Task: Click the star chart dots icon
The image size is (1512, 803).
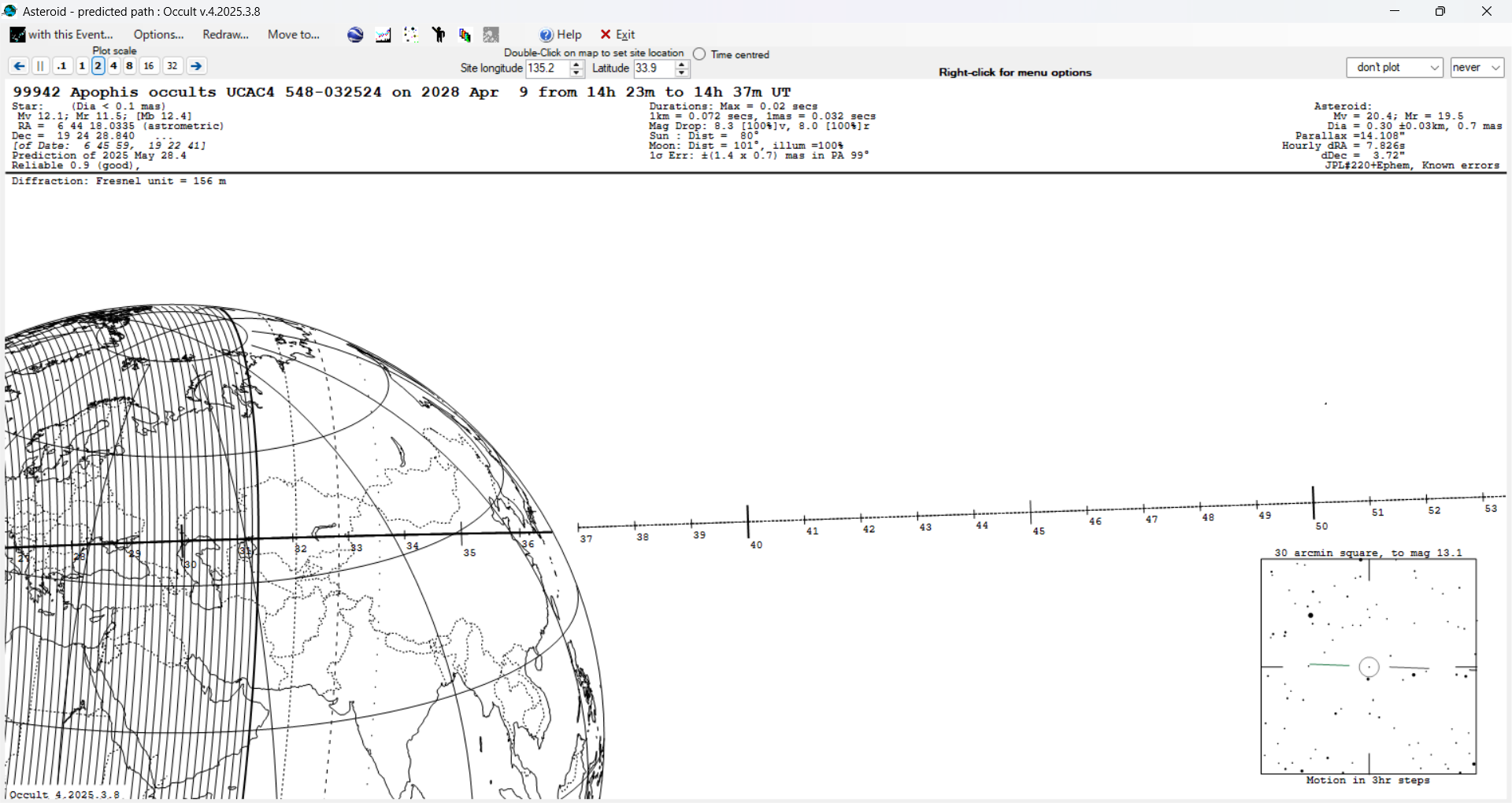Action: click(411, 35)
